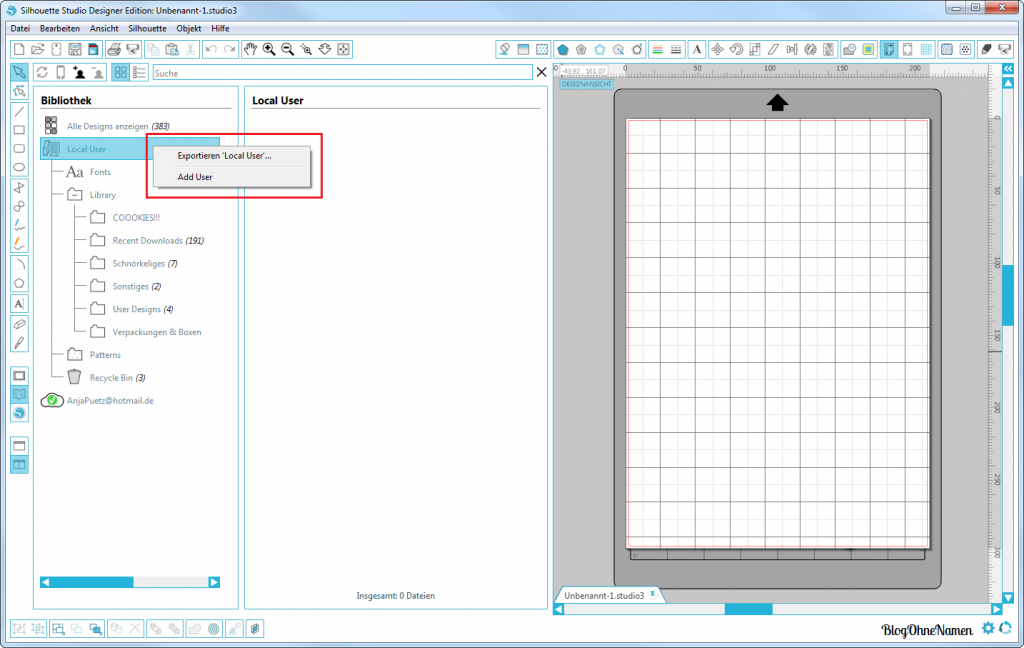This screenshot has width=1024, height=648.
Task: Click the library sync refresh icon
Action: [x=42, y=72]
